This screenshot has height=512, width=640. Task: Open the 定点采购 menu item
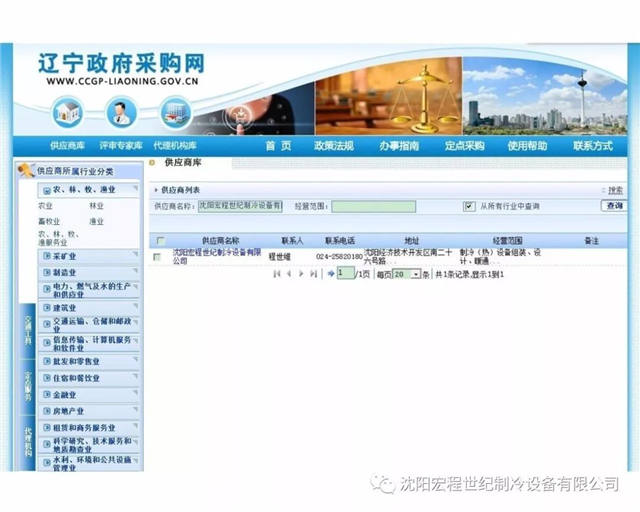(x=464, y=146)
